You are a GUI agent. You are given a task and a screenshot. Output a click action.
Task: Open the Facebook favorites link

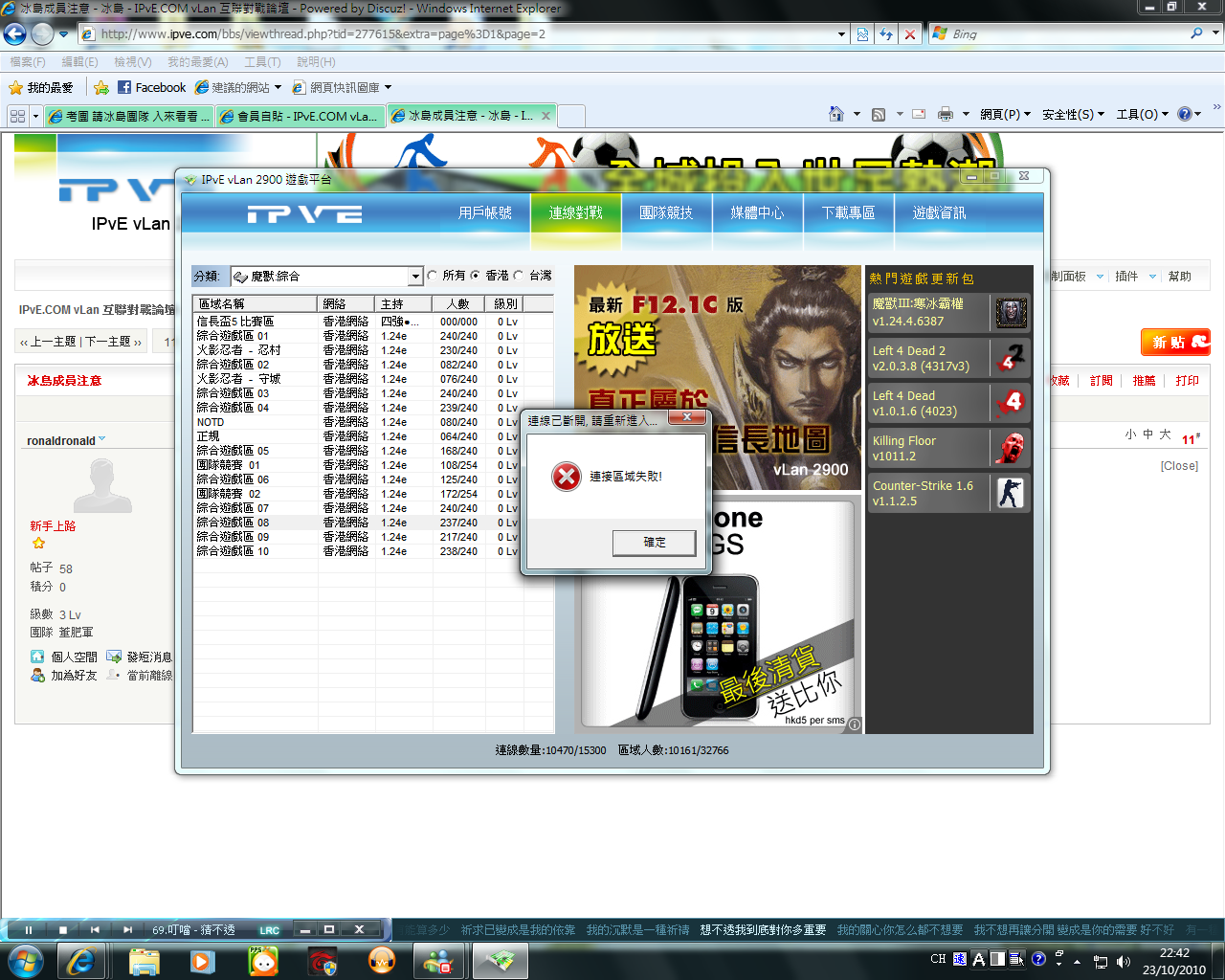(x=151, y=87)
